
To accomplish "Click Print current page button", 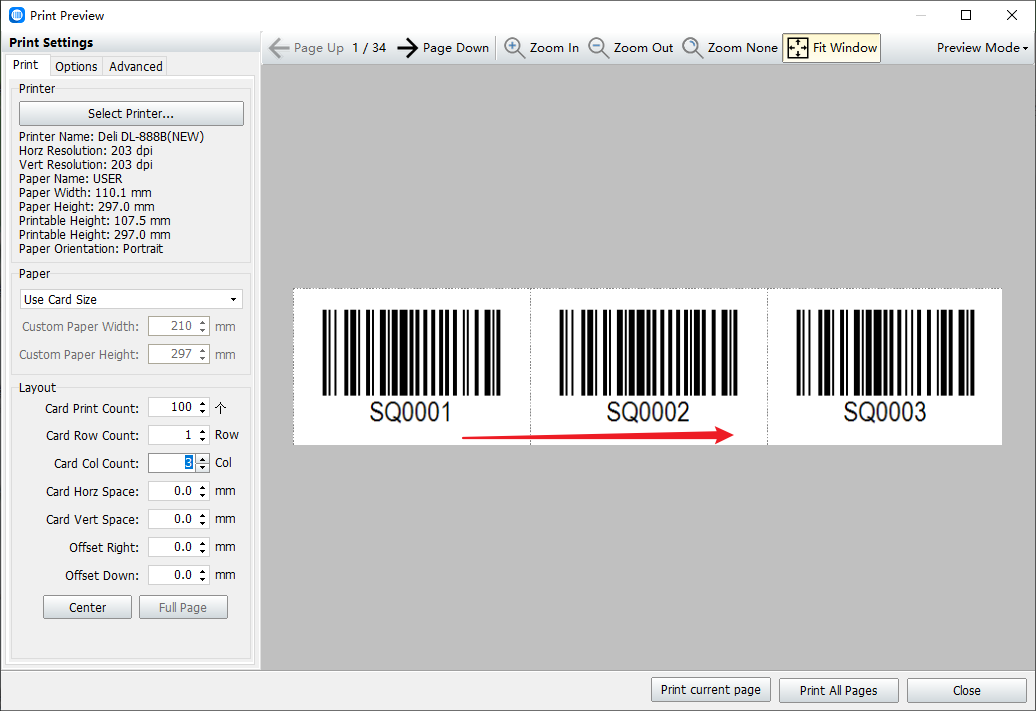I will (x=710, y=690).
